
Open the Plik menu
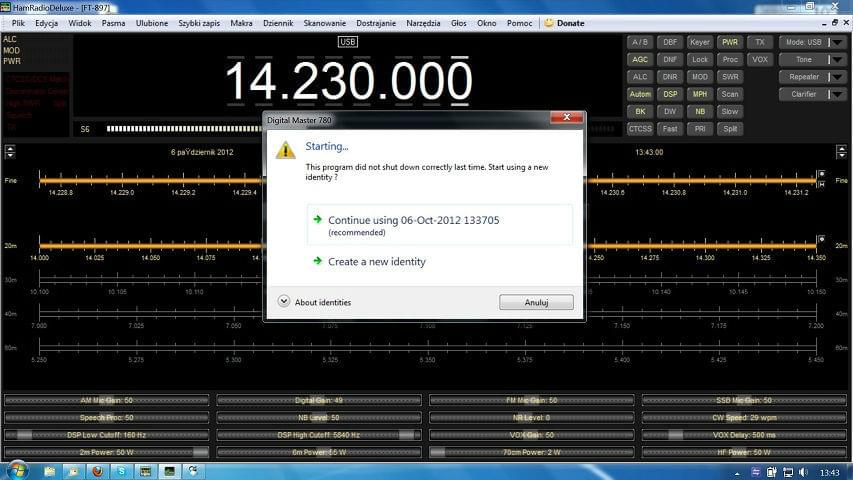pyautogui.click(x=18, y=23)
